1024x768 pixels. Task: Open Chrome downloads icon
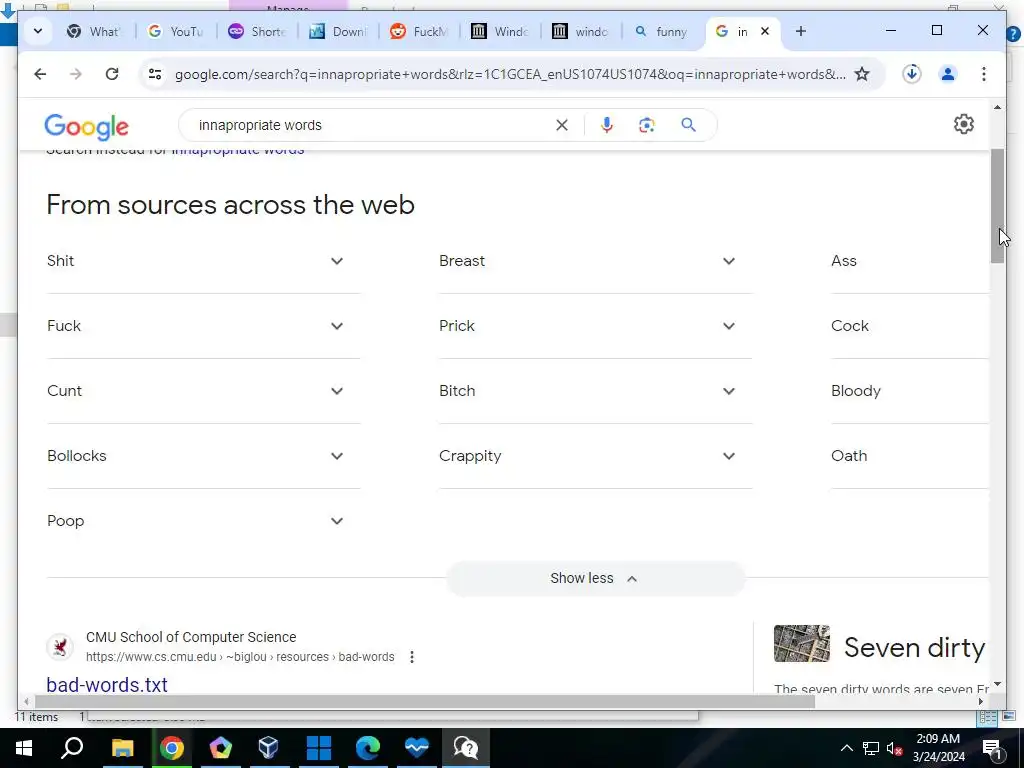[912, 74]
